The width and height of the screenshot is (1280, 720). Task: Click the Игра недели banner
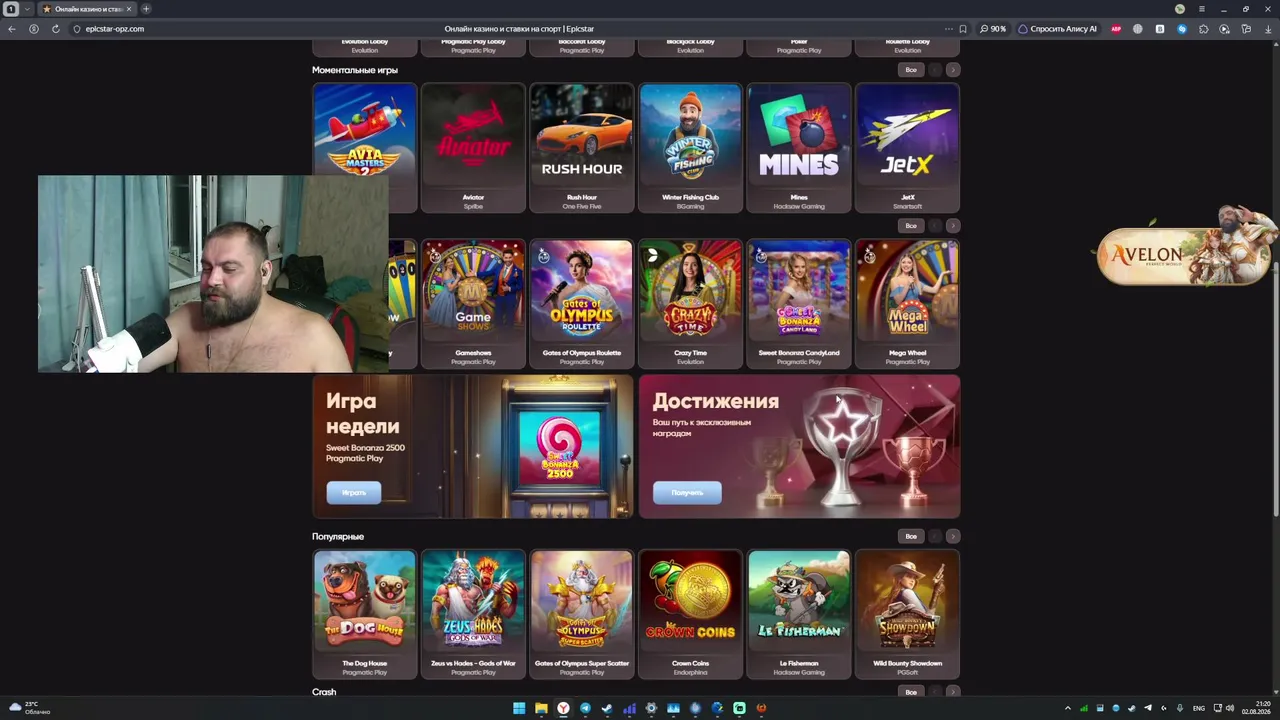point(473,446)
